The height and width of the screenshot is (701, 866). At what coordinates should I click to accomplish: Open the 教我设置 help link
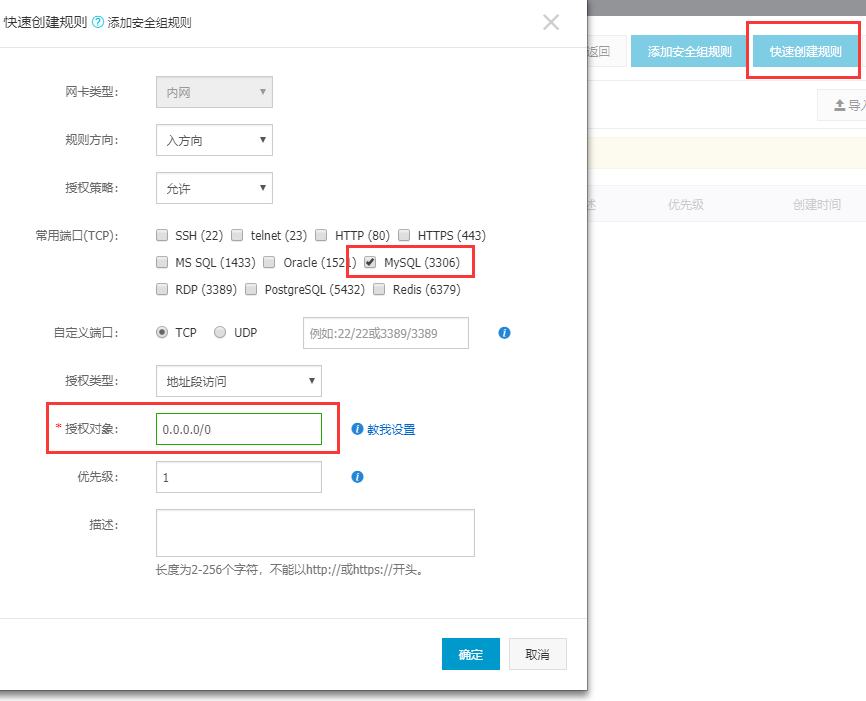[x=391, y=429]
